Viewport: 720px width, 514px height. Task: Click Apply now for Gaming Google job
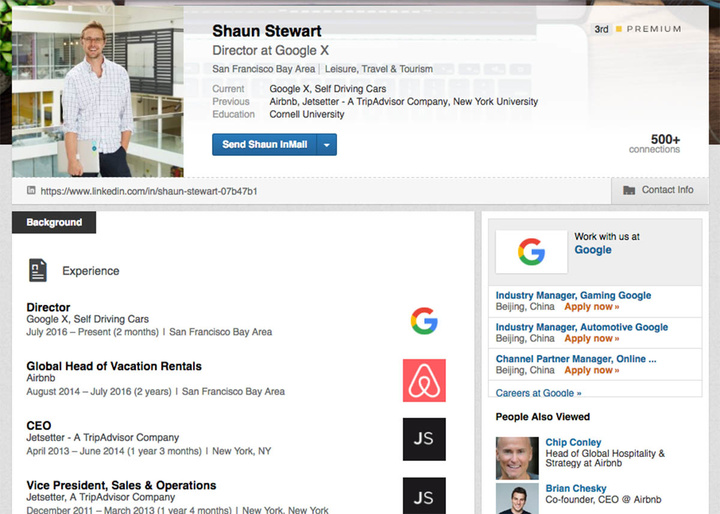coord(591,307)
